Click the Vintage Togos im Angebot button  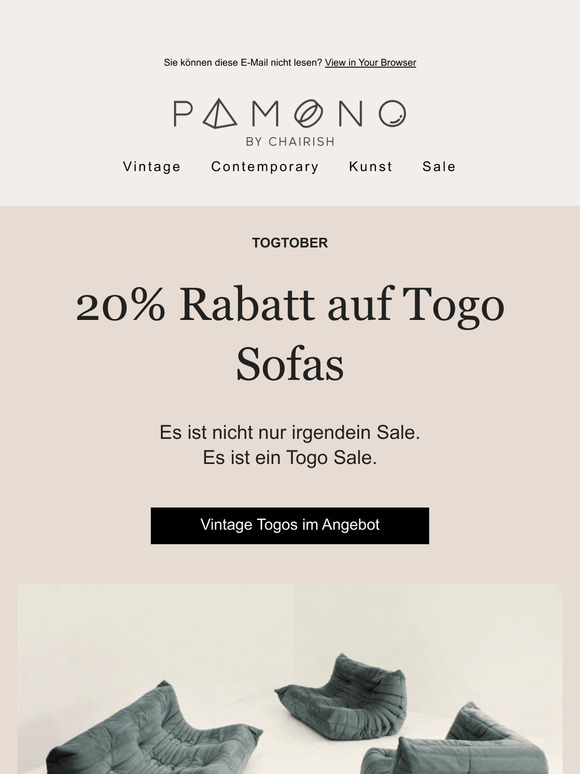tap(290, 526)
